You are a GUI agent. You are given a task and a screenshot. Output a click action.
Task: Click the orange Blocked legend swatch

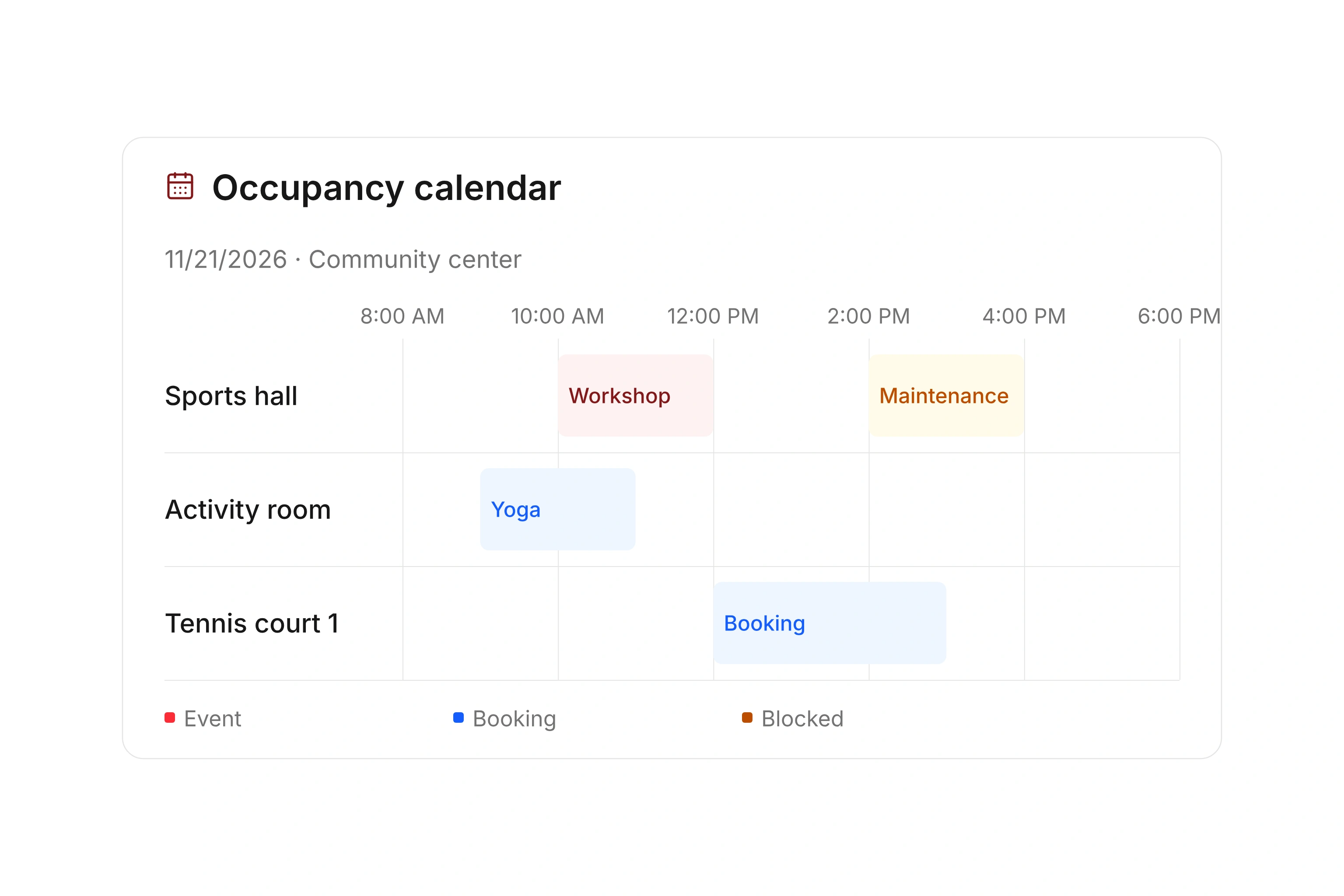(x=747, y=717)
